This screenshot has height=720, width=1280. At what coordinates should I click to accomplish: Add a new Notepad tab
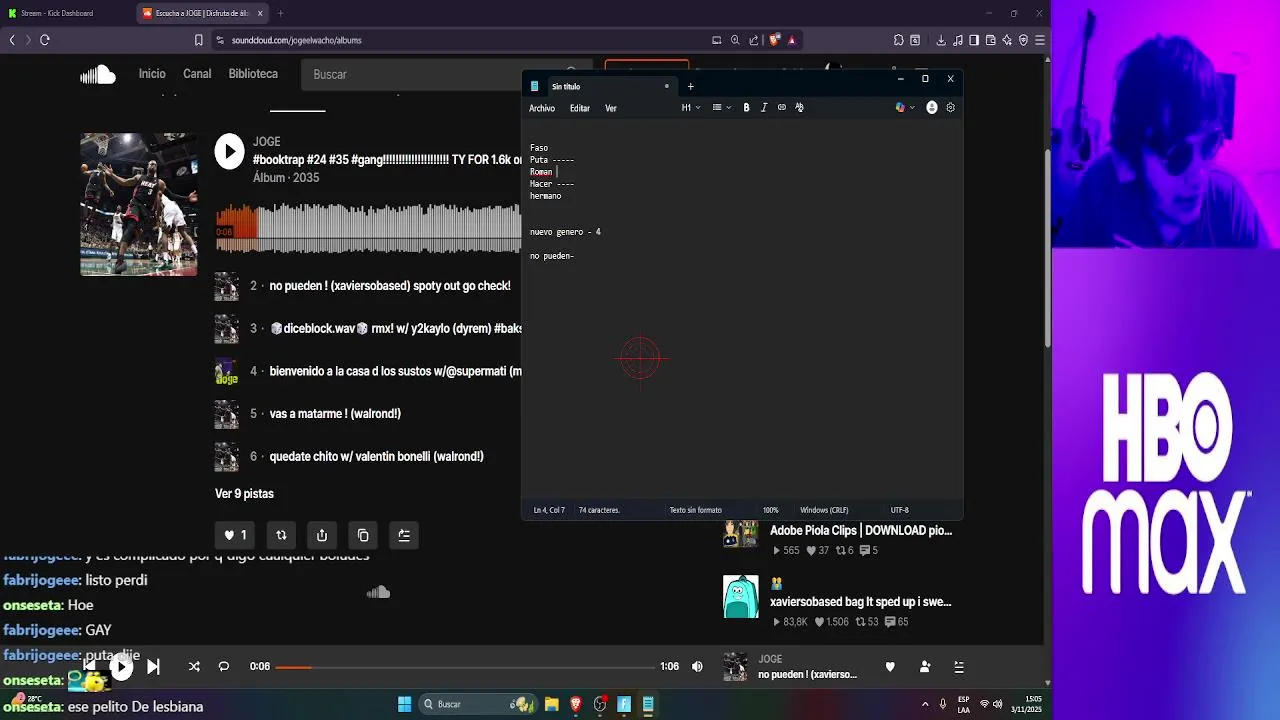click(x=690, y=86)
